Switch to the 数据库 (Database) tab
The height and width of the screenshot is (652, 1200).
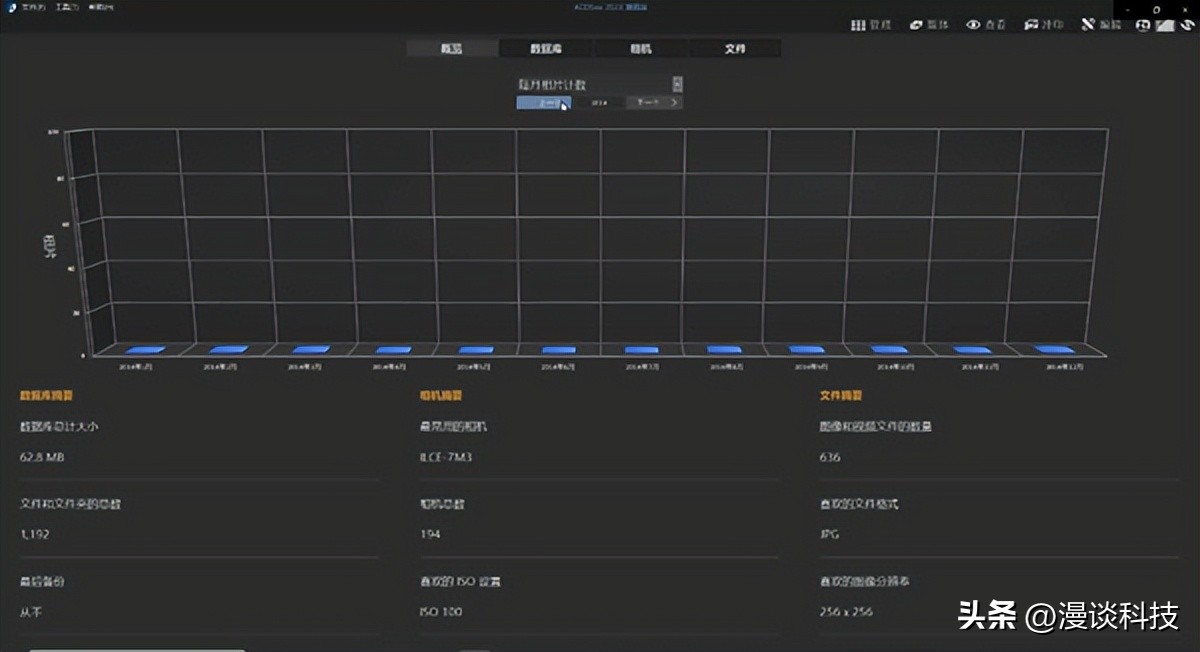pyautogui.click(x=546, y=48)
